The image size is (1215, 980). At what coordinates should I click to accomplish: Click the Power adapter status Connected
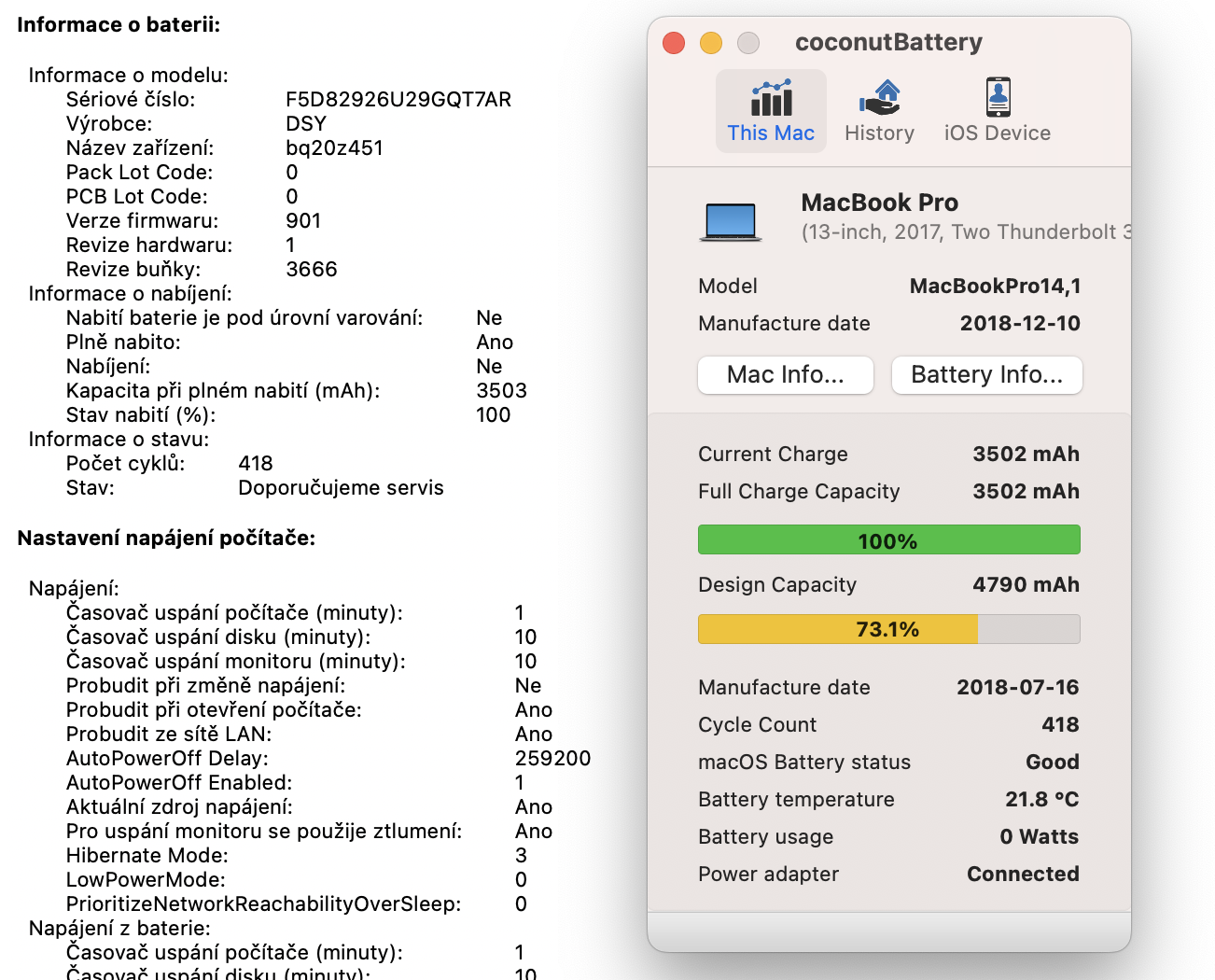click(x=1023, y=875)
